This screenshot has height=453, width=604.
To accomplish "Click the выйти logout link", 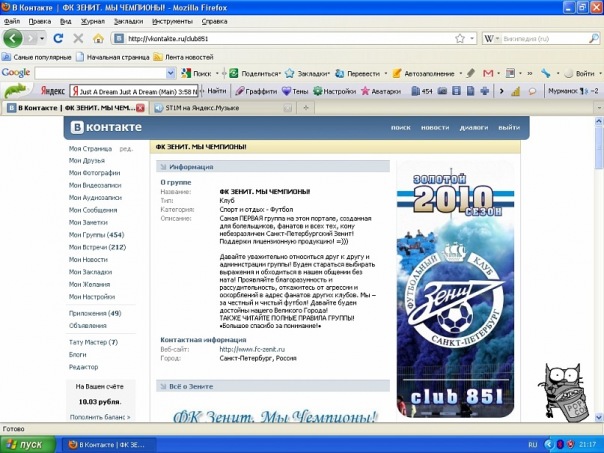I will point(509,128).
